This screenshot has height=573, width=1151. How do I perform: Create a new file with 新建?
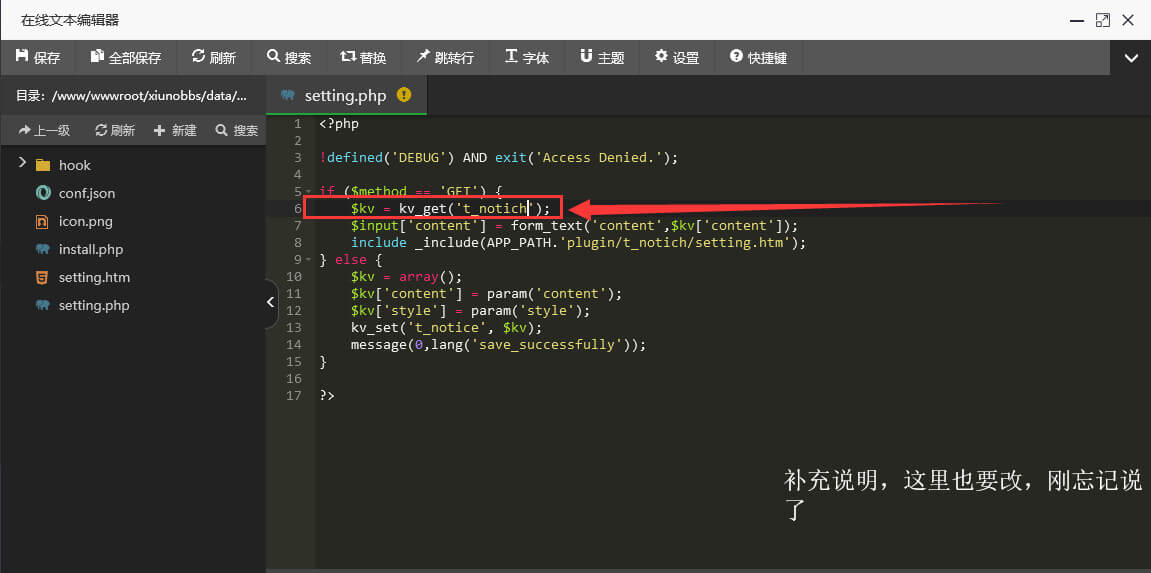tap(175, 131)
